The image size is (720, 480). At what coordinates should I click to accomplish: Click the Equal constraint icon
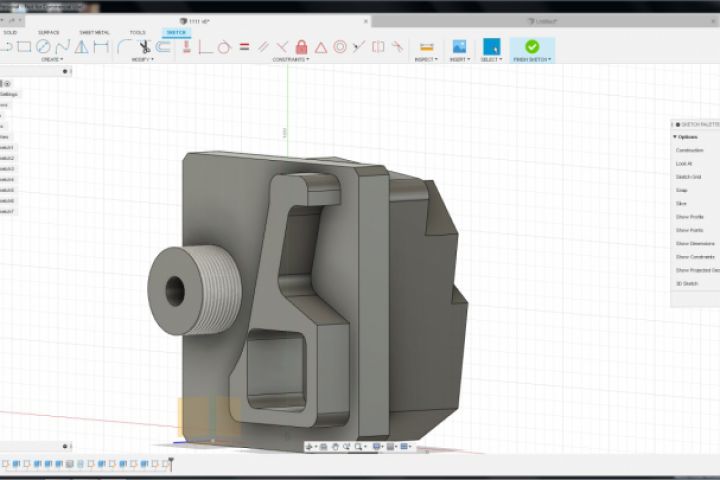pyautogui.click(x=244, y=47)
